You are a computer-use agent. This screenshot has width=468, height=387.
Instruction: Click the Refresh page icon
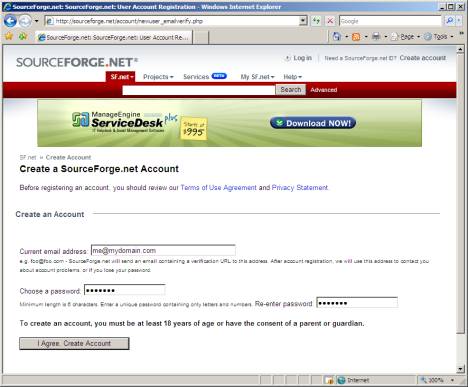(x=316, y=21)
